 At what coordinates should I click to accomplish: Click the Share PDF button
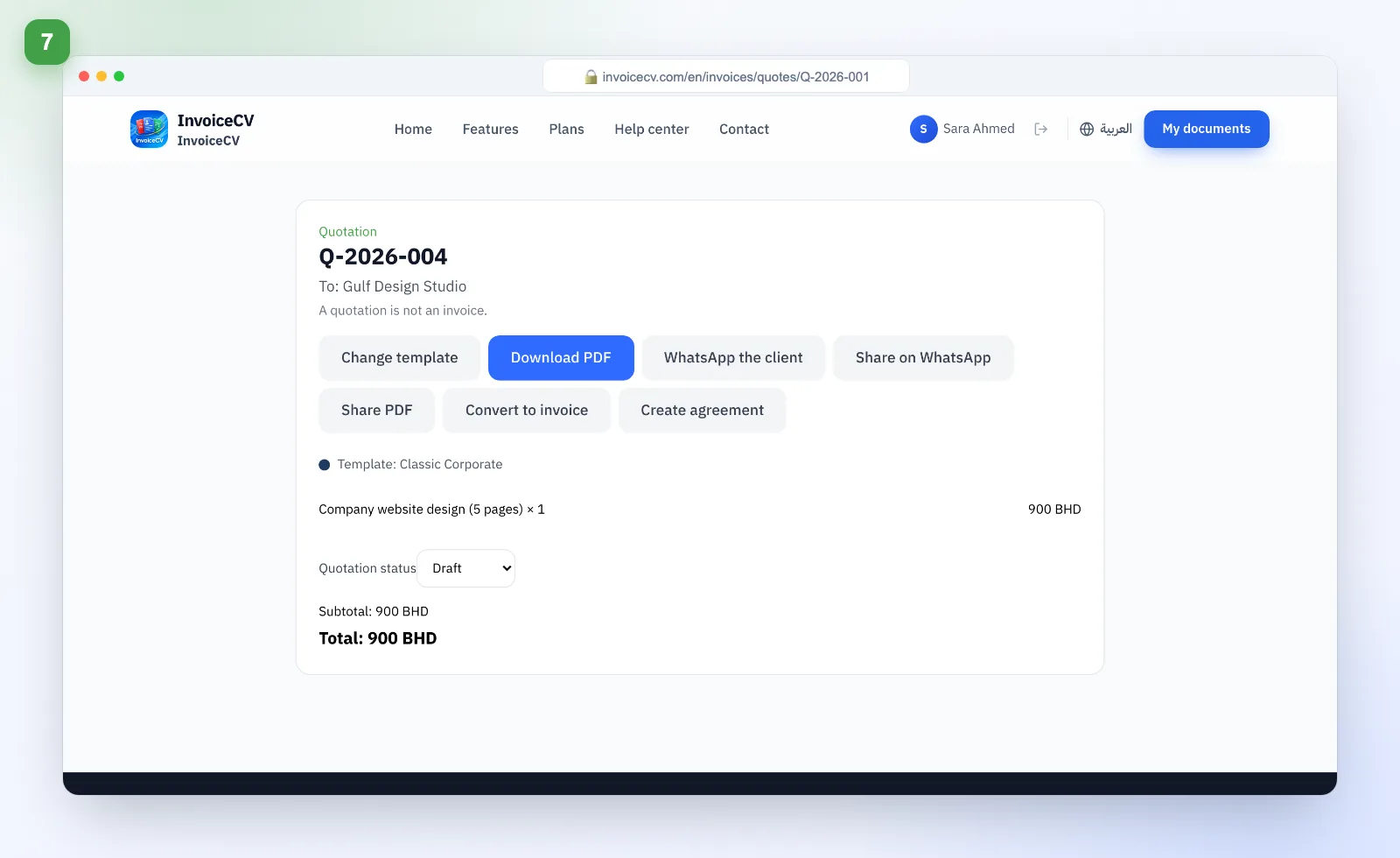(377, 410)
